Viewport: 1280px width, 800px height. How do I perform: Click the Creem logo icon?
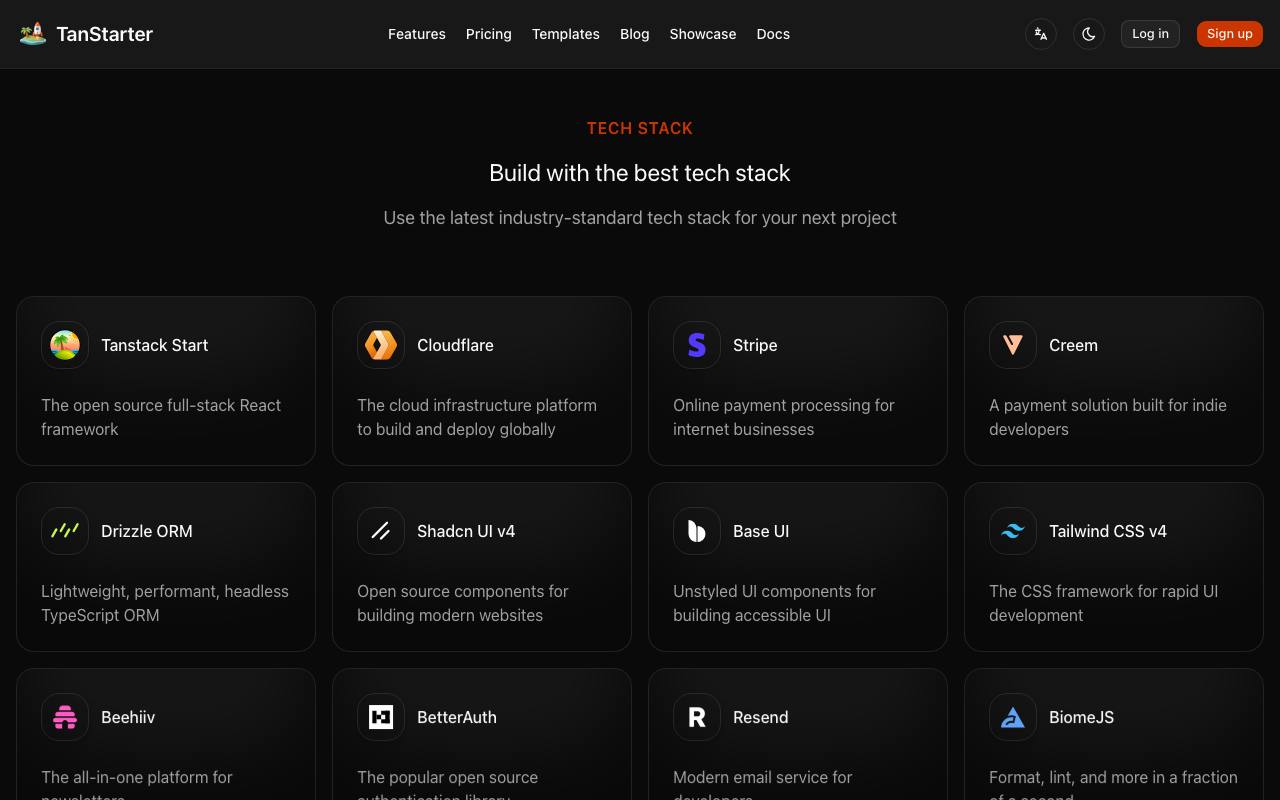(x=1013, y=345)
